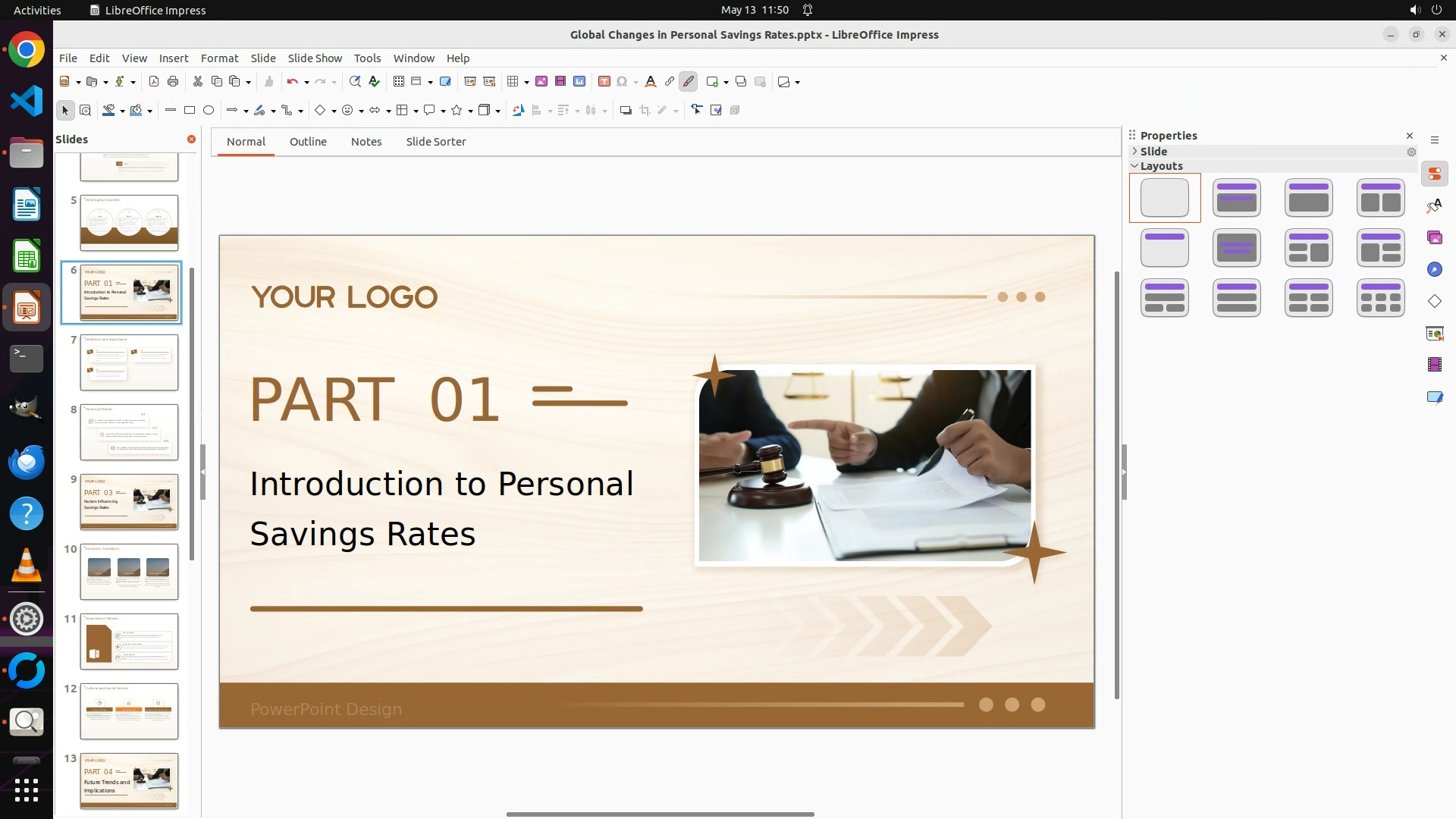Click Insert Text Box icon
This screenshot has width=1456, height=819.
[x=604, y=82]
